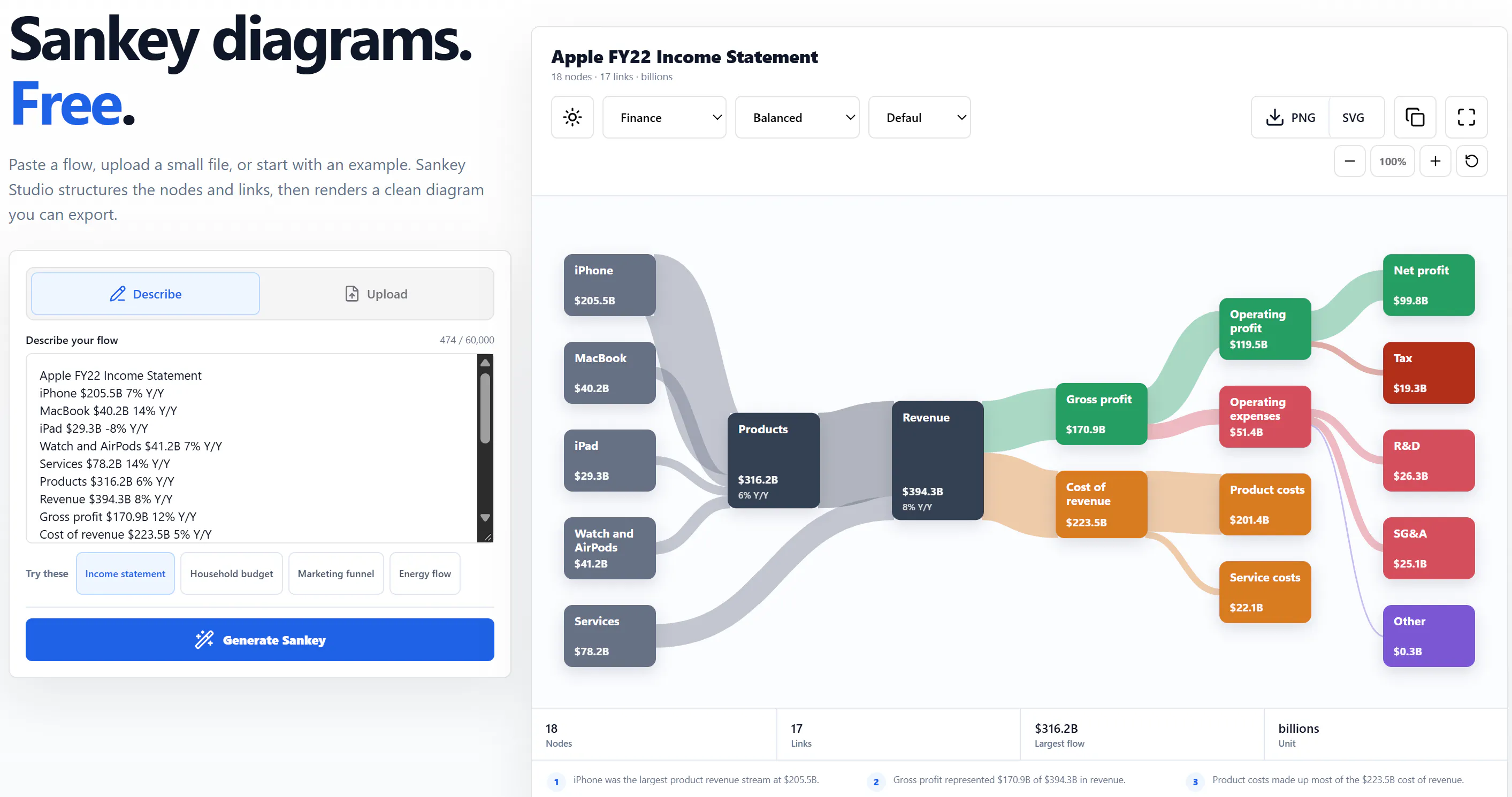Select the Operating profit node
Viewport: 1512px width, 797px height.
(1265, 328)
